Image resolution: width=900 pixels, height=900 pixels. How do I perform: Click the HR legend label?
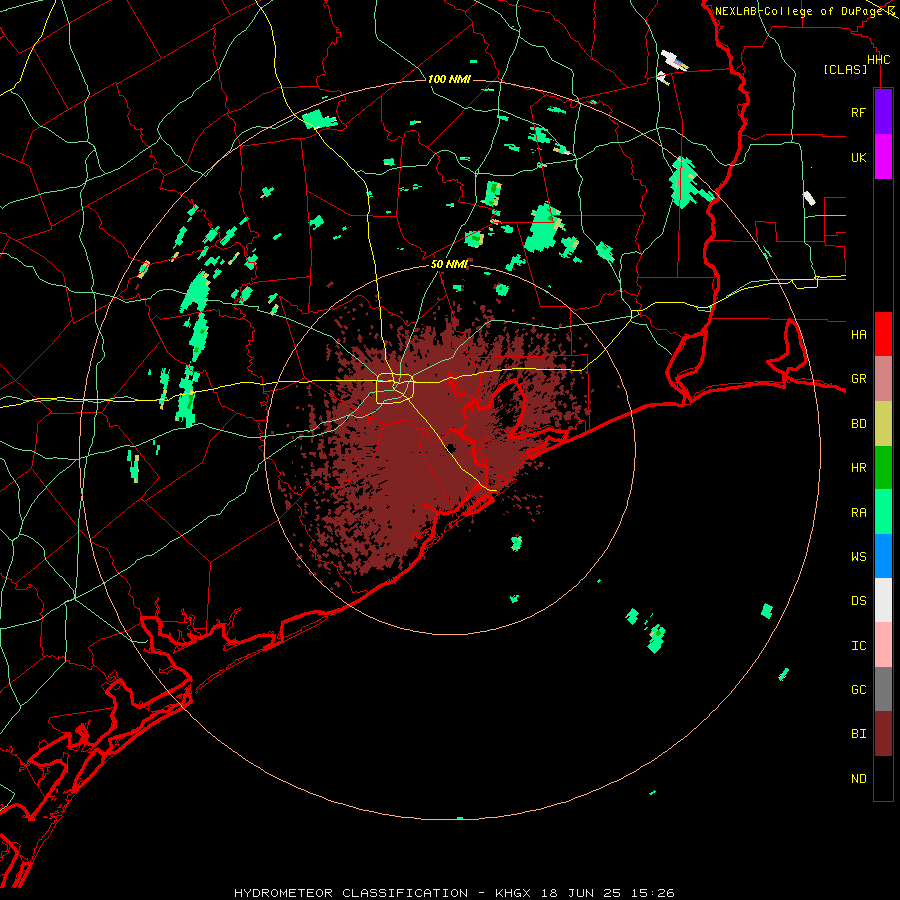(x=859, y=468)
